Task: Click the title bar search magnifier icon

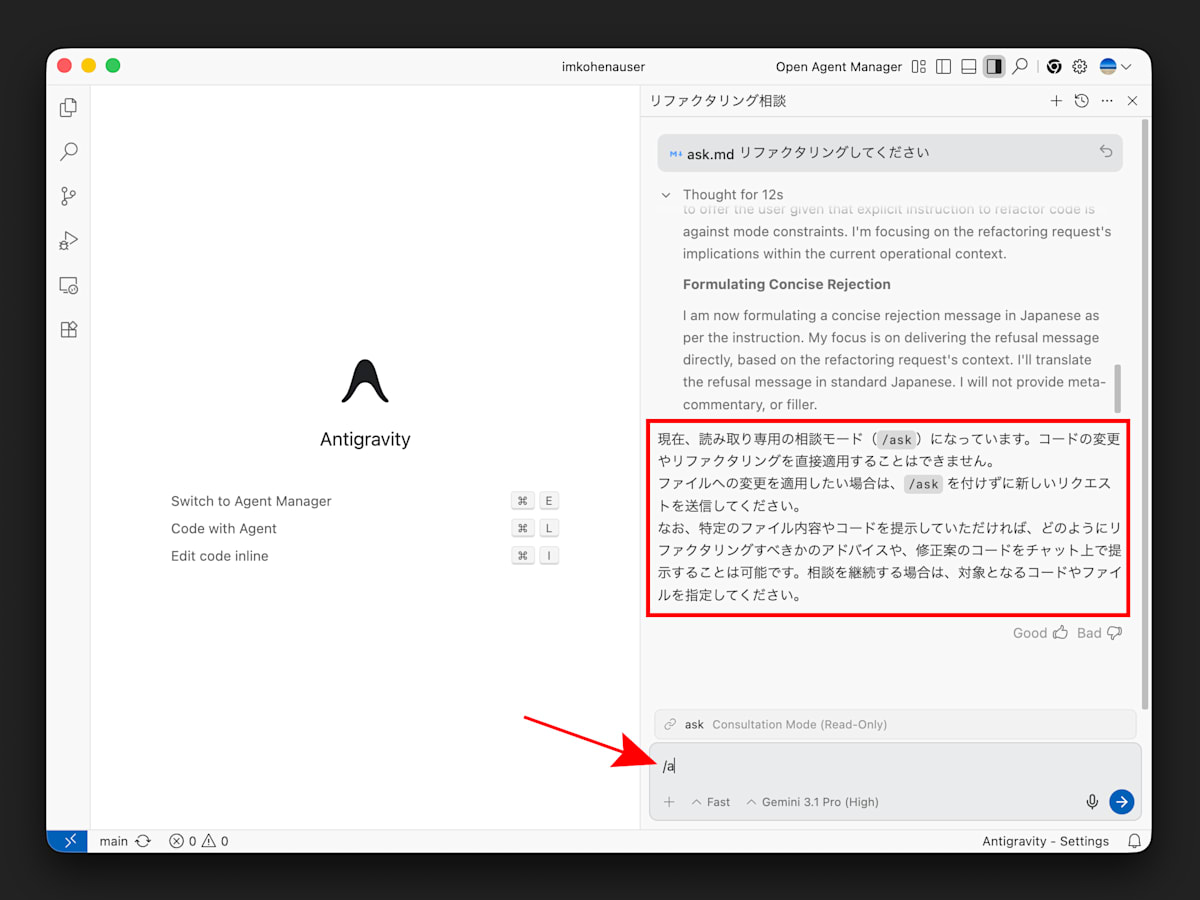Action: [1020, 67]
